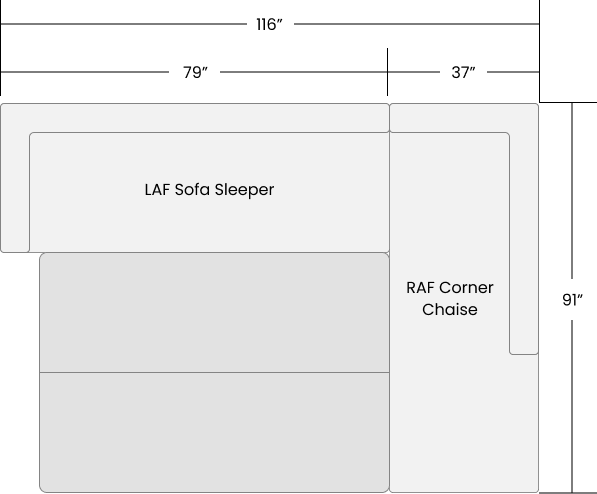Click the 91″ vertical line below its label
This screenshot has height=494, width=597.
572,406
